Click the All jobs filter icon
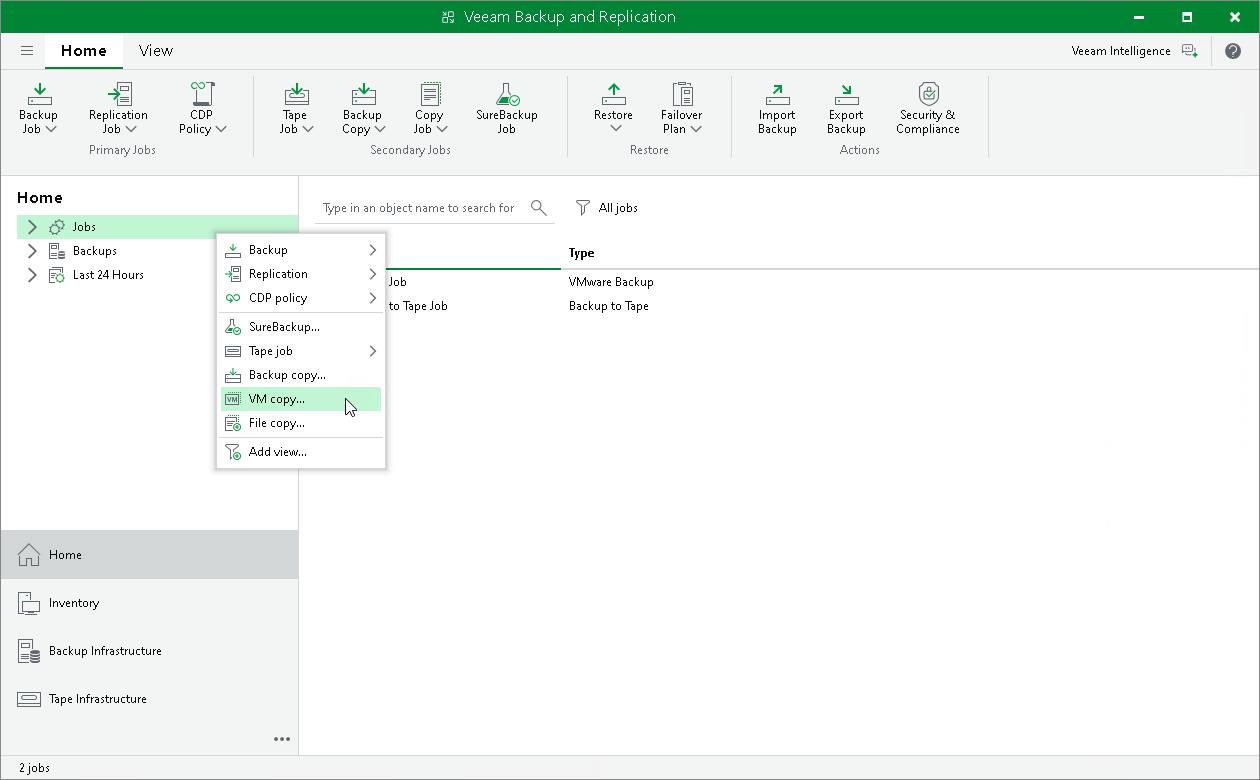The height and width of the screenshot is (780, 1260). [583, 208]
